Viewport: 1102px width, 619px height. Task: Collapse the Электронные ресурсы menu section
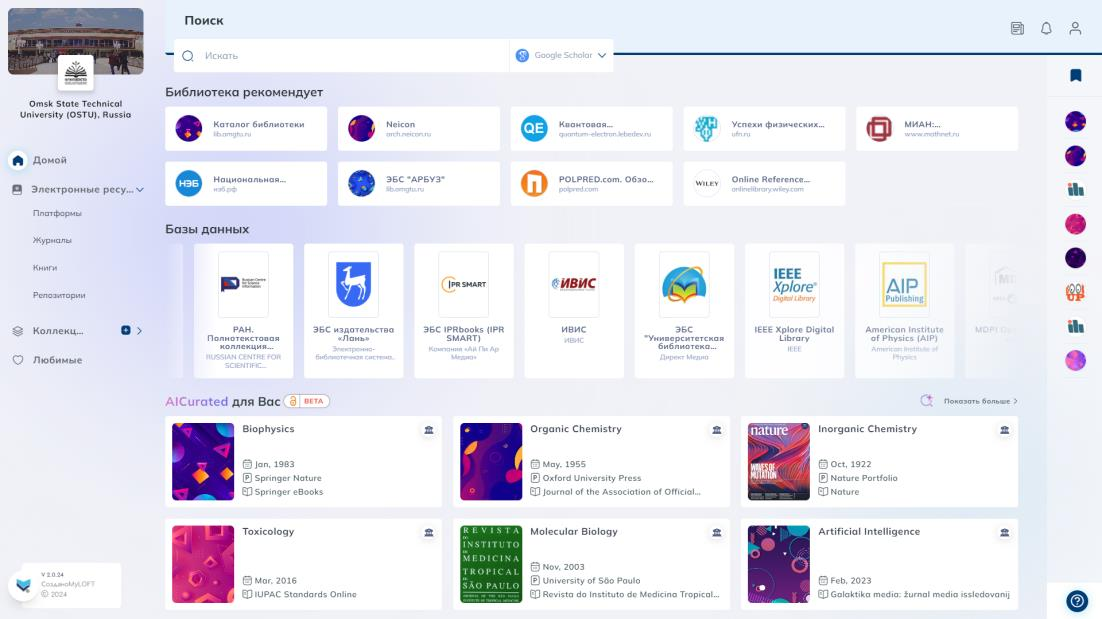coord(140,189)
